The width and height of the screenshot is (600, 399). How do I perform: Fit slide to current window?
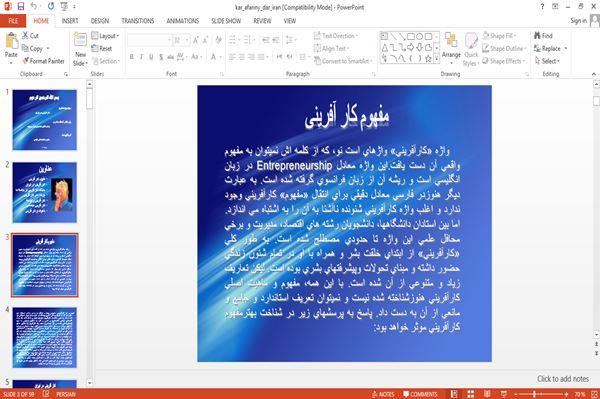coord(594,394)
